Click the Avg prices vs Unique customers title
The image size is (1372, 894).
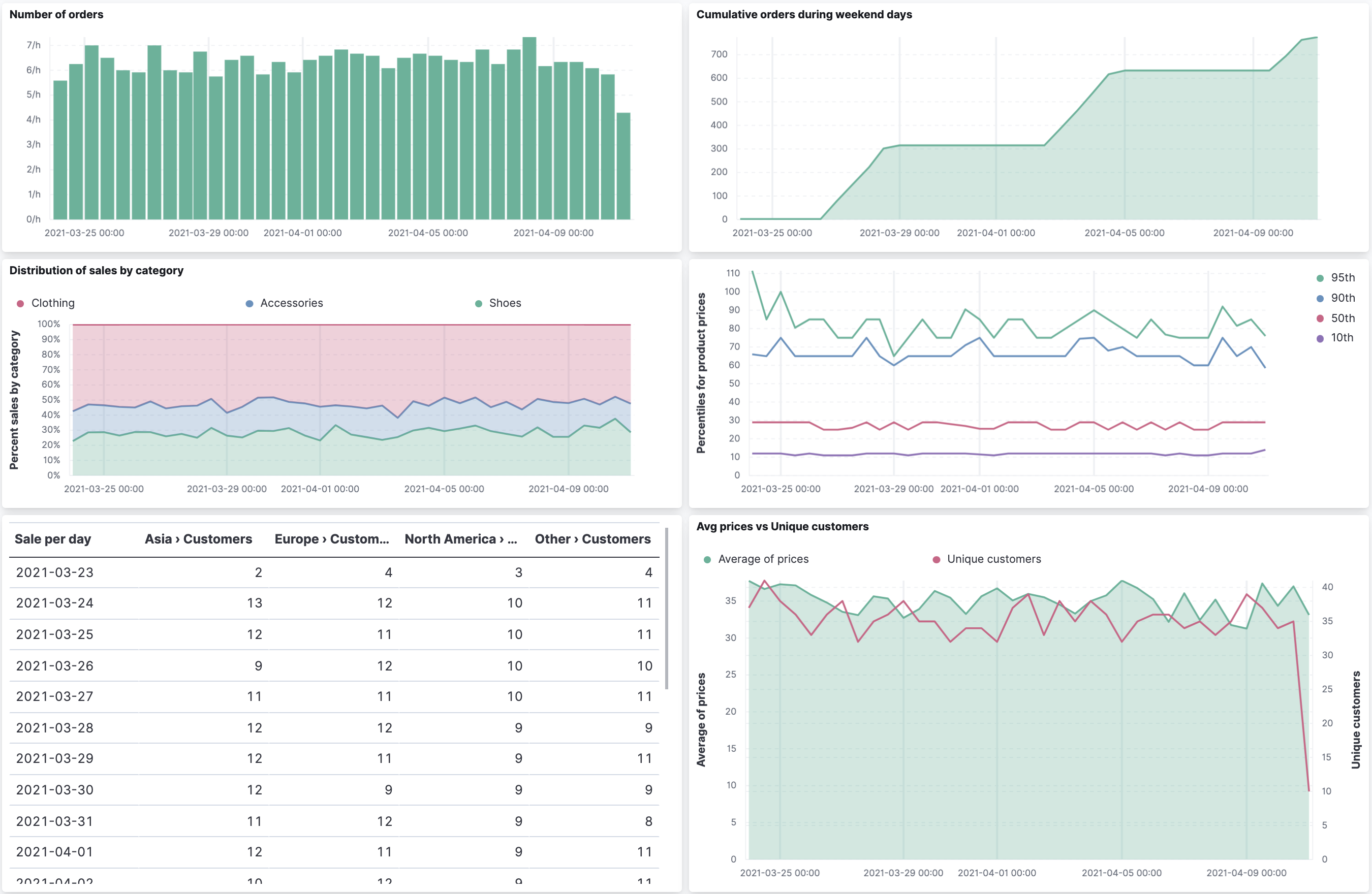(782, 526)
